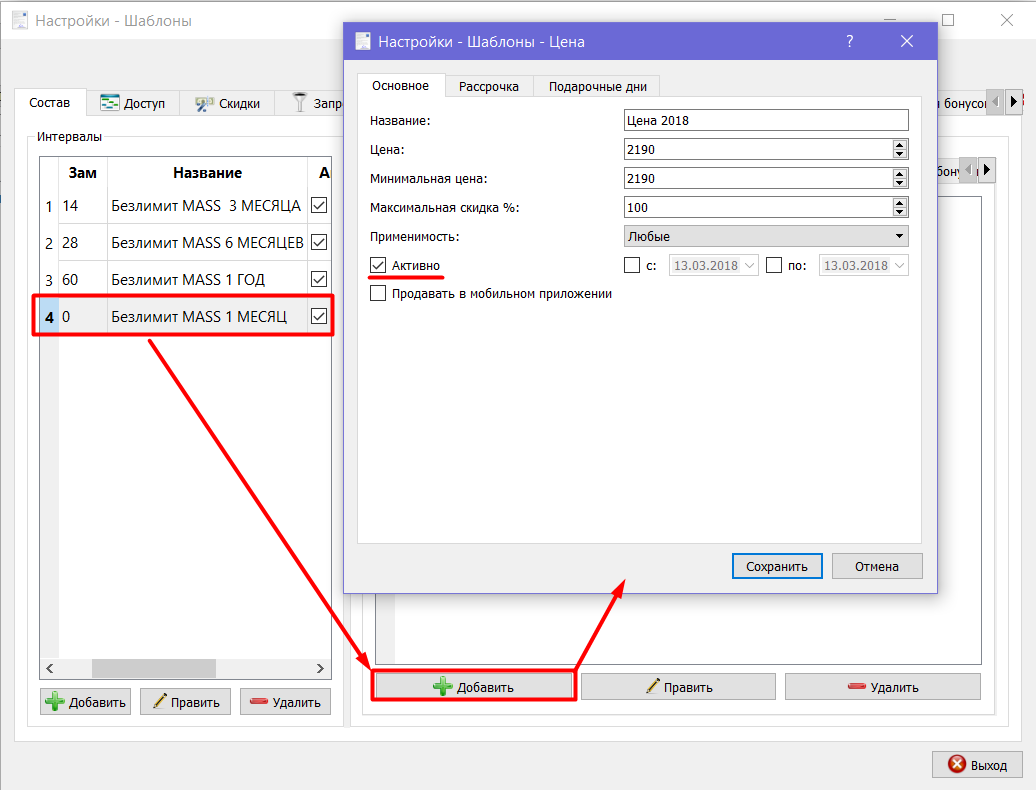Decrease Максимальная скидка % value
This screenshot has height=790, width=1036.
click(899, 212)
